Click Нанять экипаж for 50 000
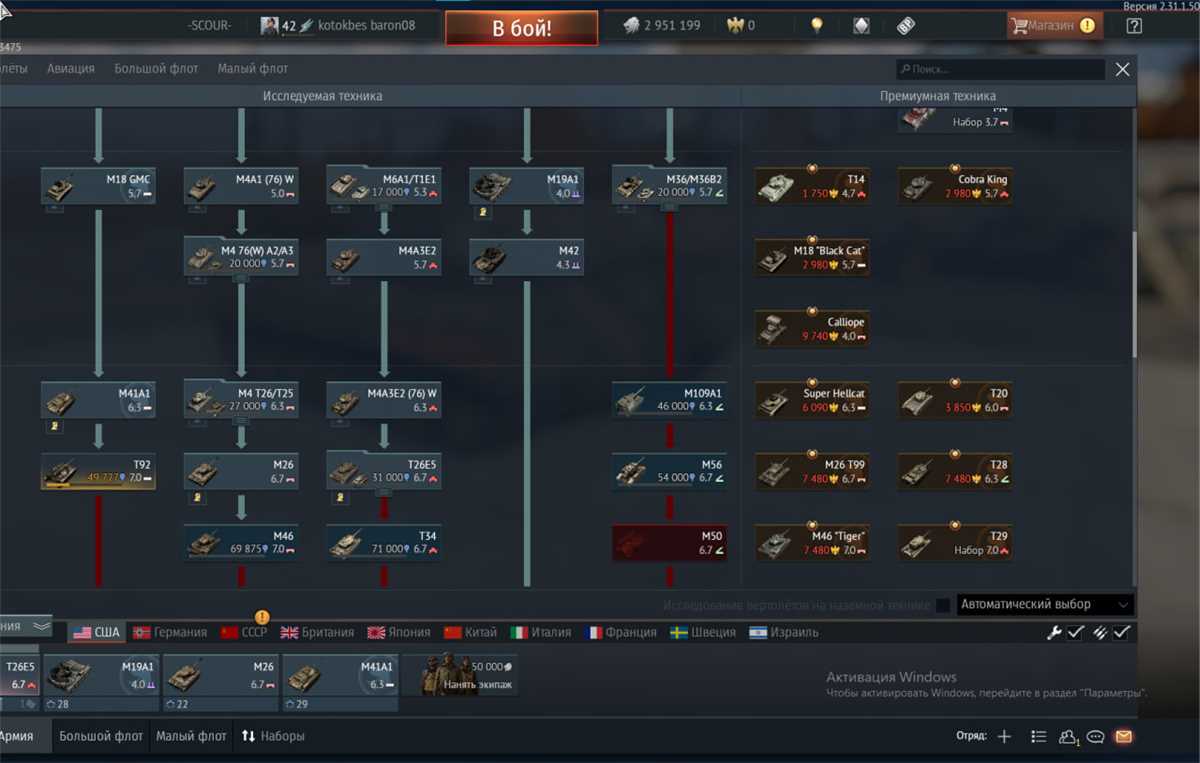This screenshot has width=1200, height=763. 461,675
